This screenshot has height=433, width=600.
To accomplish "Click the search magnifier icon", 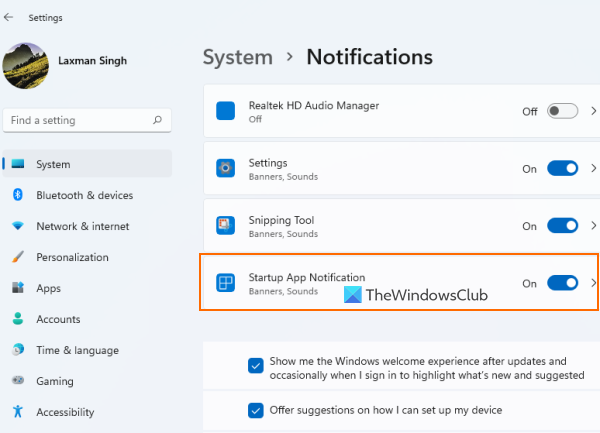I will (x=157, y=120).
